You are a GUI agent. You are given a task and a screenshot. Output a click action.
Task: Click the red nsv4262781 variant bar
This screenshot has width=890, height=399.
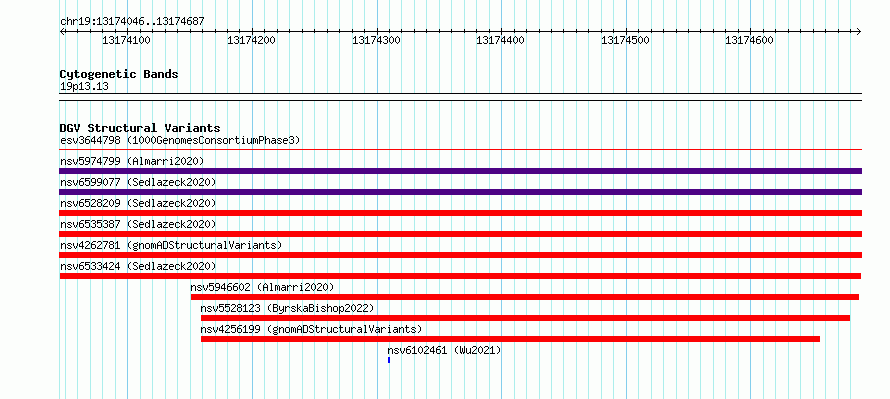(460, 255)
